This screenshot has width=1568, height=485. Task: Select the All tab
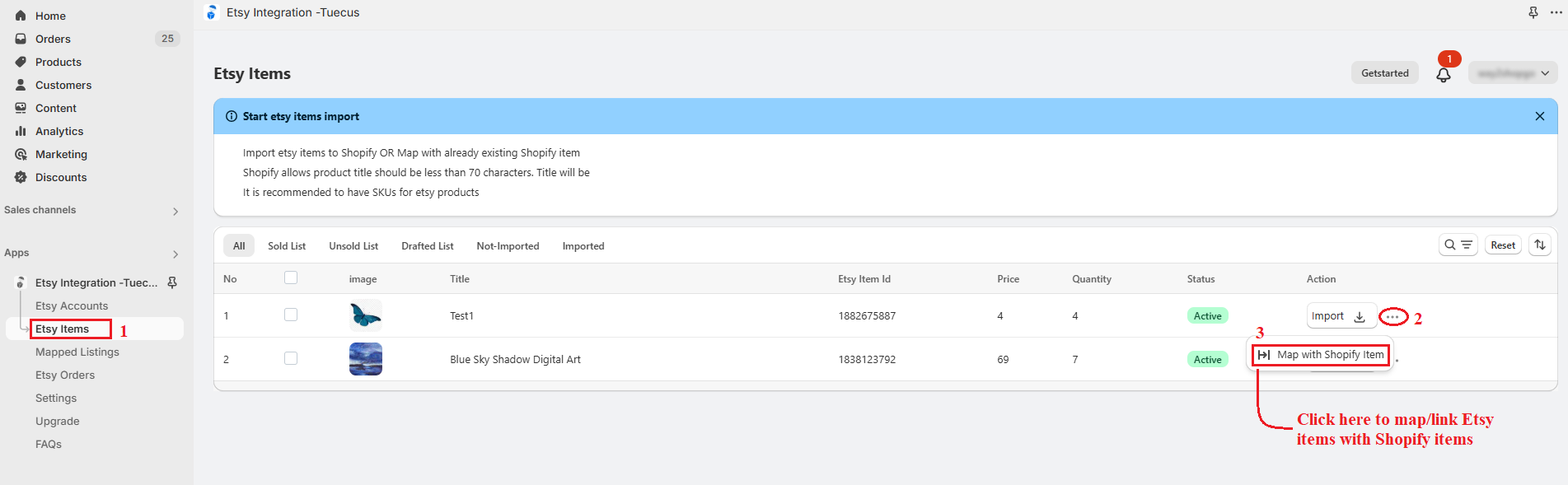tap(239, 245)
